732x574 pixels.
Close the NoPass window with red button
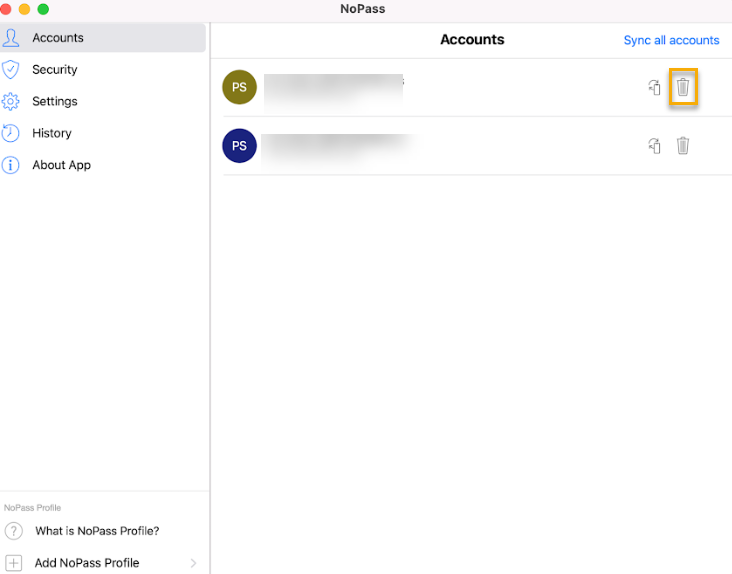point(5,9)
